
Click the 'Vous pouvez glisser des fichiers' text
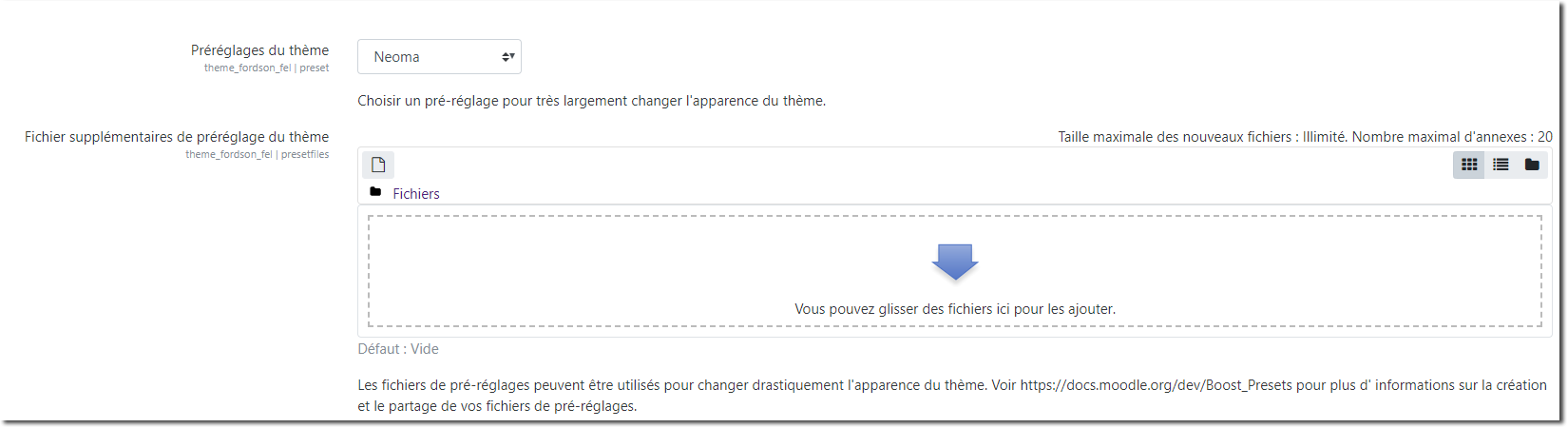[x=955, y=309]
